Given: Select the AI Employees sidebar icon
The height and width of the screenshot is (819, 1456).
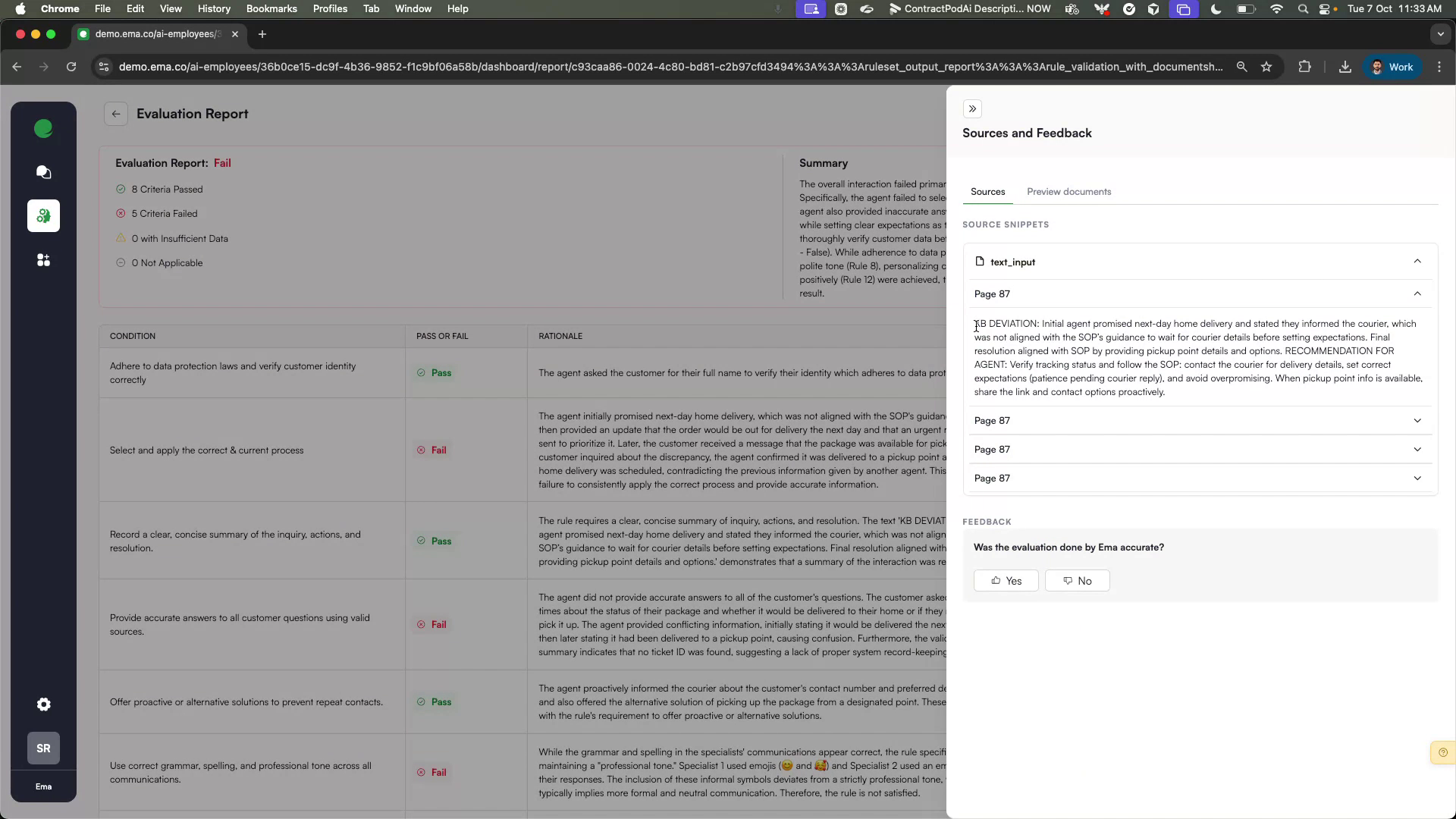Looking at the screenshot, I should (43, 216).
